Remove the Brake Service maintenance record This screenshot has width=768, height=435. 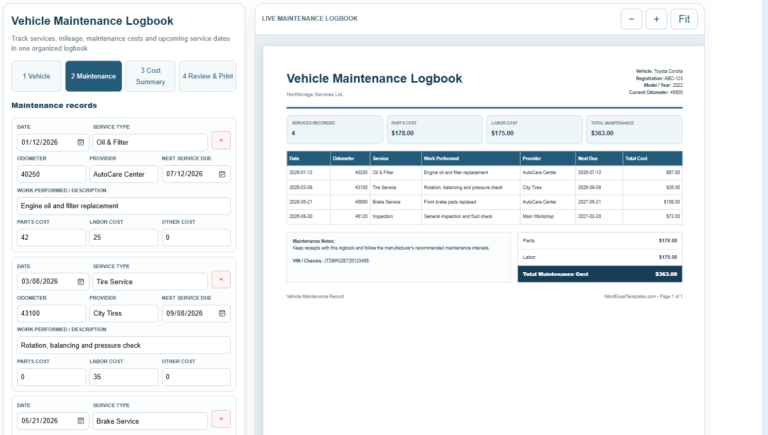point(221,419)
